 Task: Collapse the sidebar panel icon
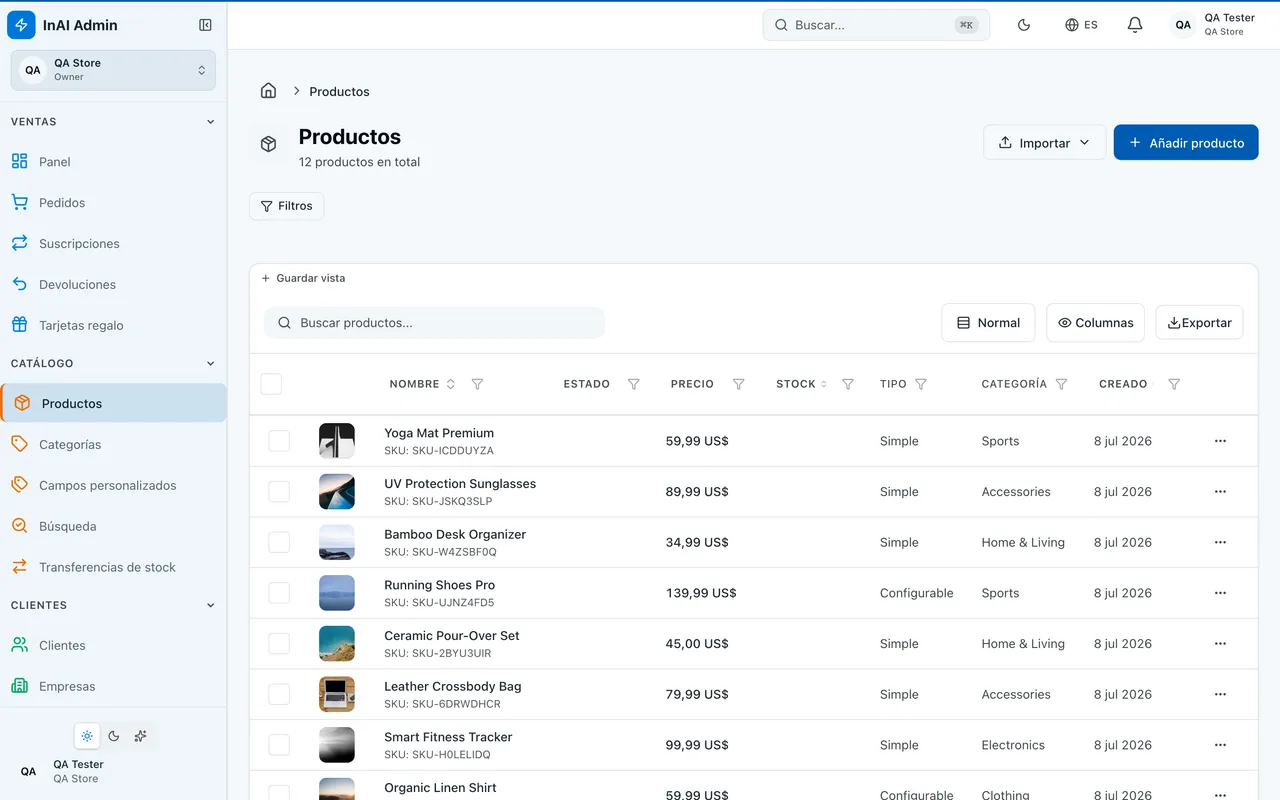click(205, 25)
